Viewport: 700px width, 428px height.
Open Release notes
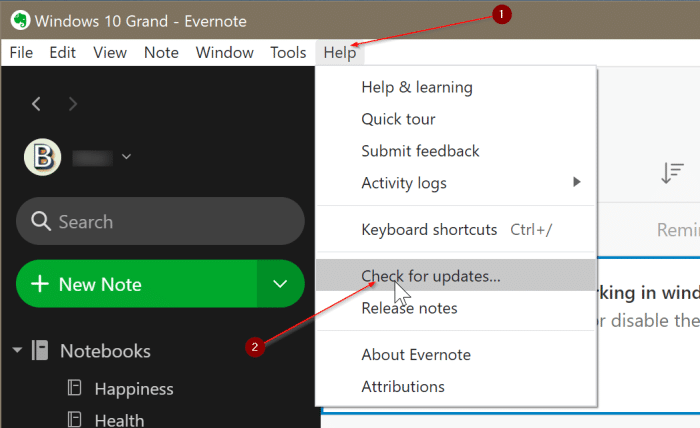point(456,308)
